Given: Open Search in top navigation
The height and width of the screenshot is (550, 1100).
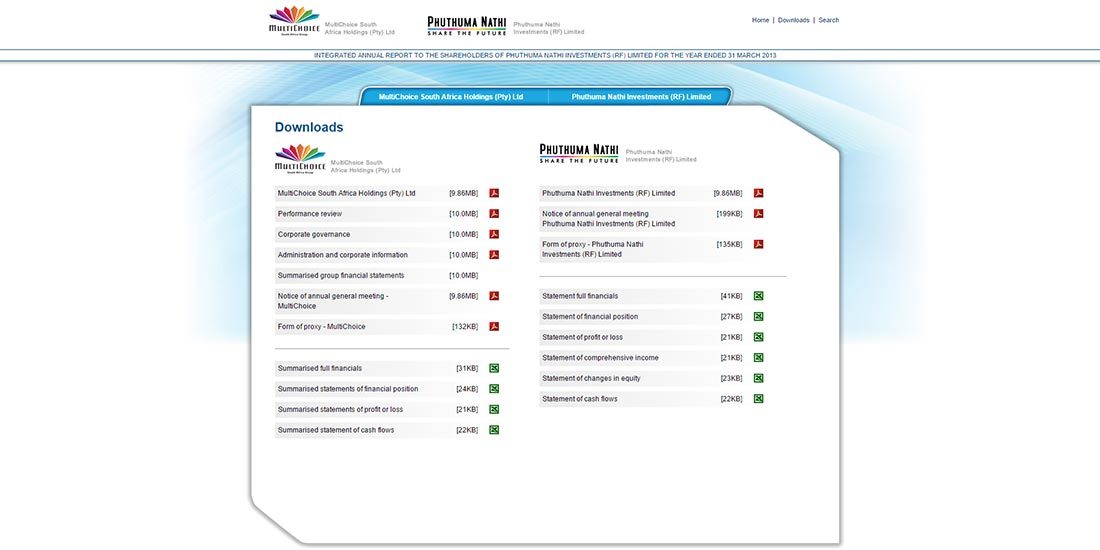Looking at the screenshot, I should 829,20.
